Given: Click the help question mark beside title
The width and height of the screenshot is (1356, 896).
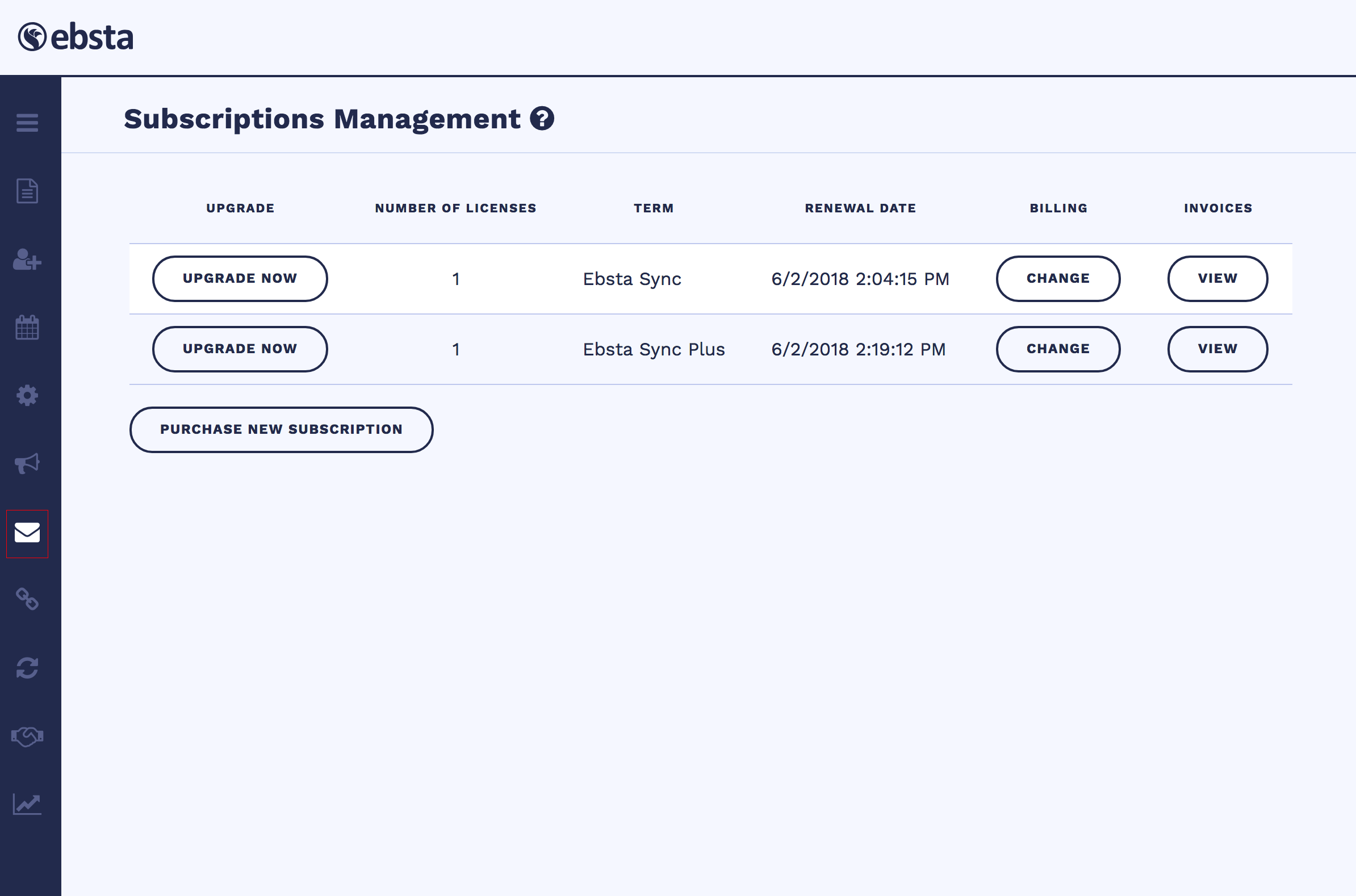Looking at the screenshot, I should coord(542,119).
